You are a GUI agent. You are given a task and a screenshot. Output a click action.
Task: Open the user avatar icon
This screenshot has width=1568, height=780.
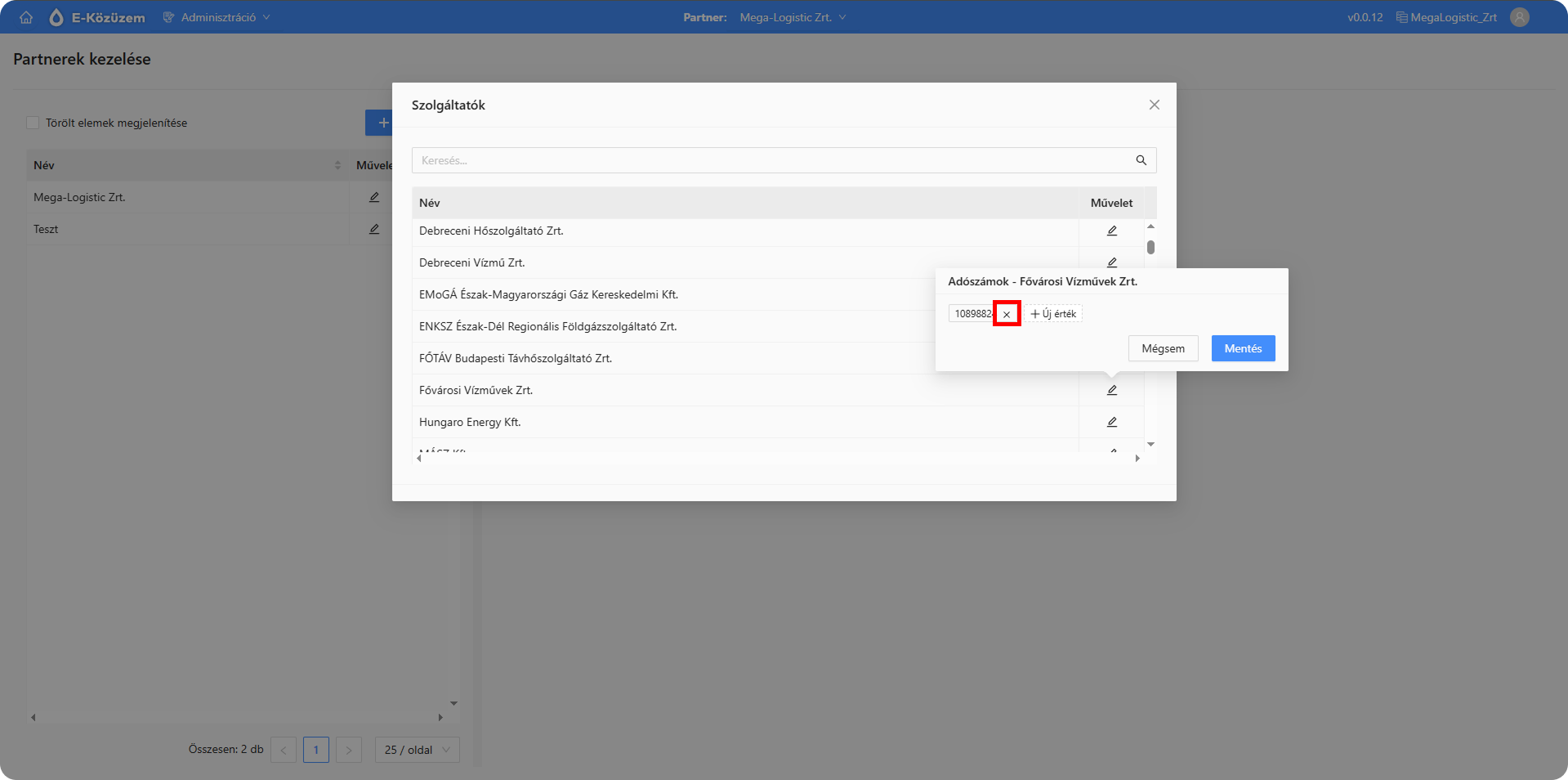tap(1520, 17)
